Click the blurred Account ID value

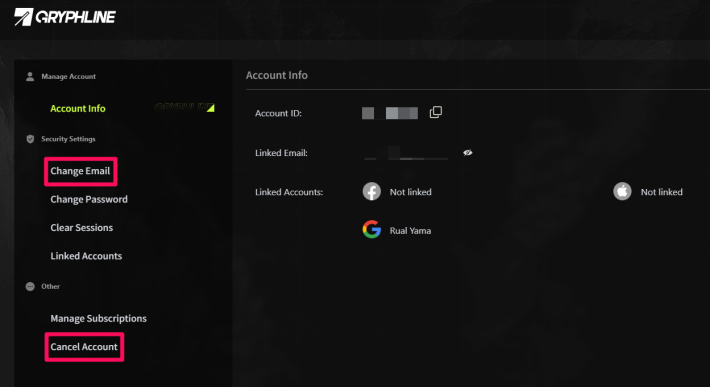point(390,113)
